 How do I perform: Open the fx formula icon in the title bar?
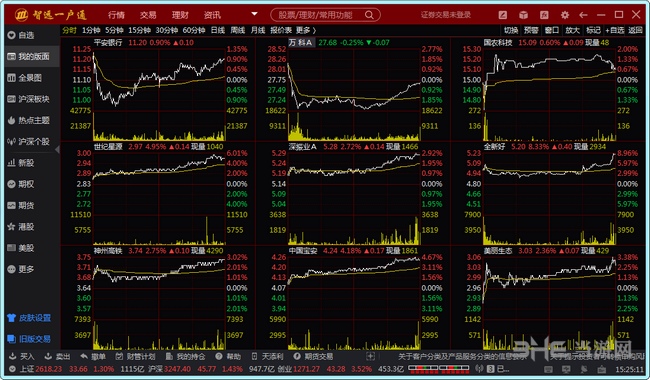pos(544,15)
